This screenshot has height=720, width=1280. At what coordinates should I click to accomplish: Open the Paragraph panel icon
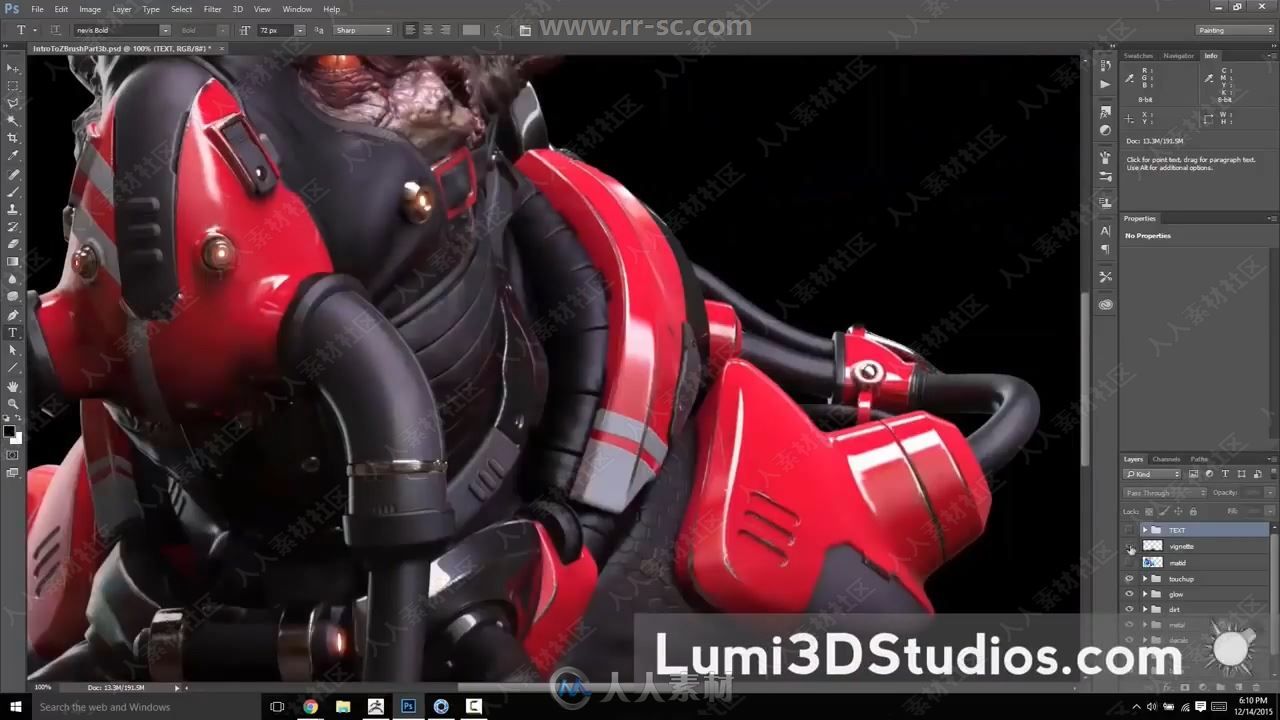[x=1105, y=249]
